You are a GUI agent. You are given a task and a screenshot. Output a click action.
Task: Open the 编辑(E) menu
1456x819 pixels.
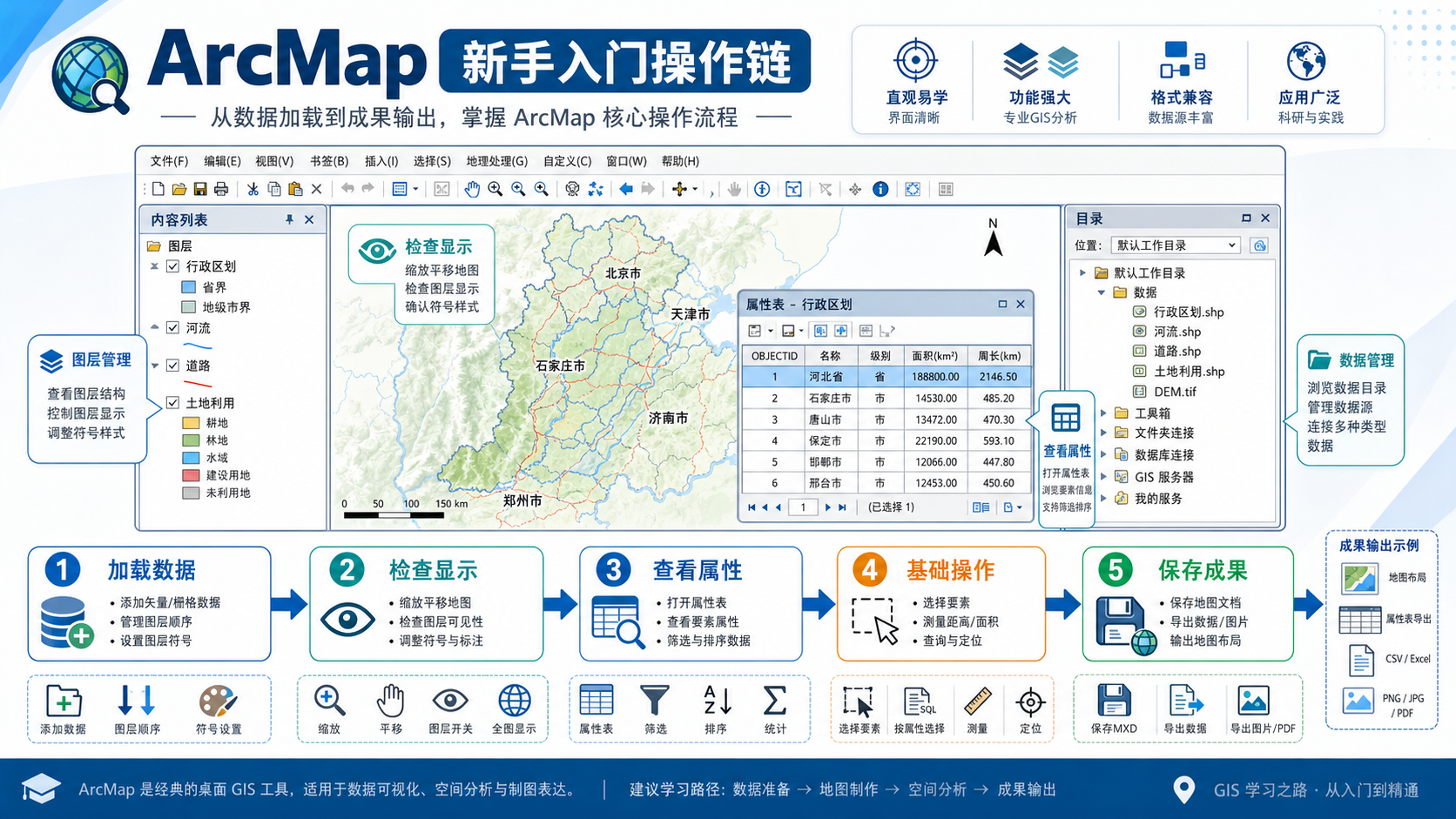coord(222,161)
